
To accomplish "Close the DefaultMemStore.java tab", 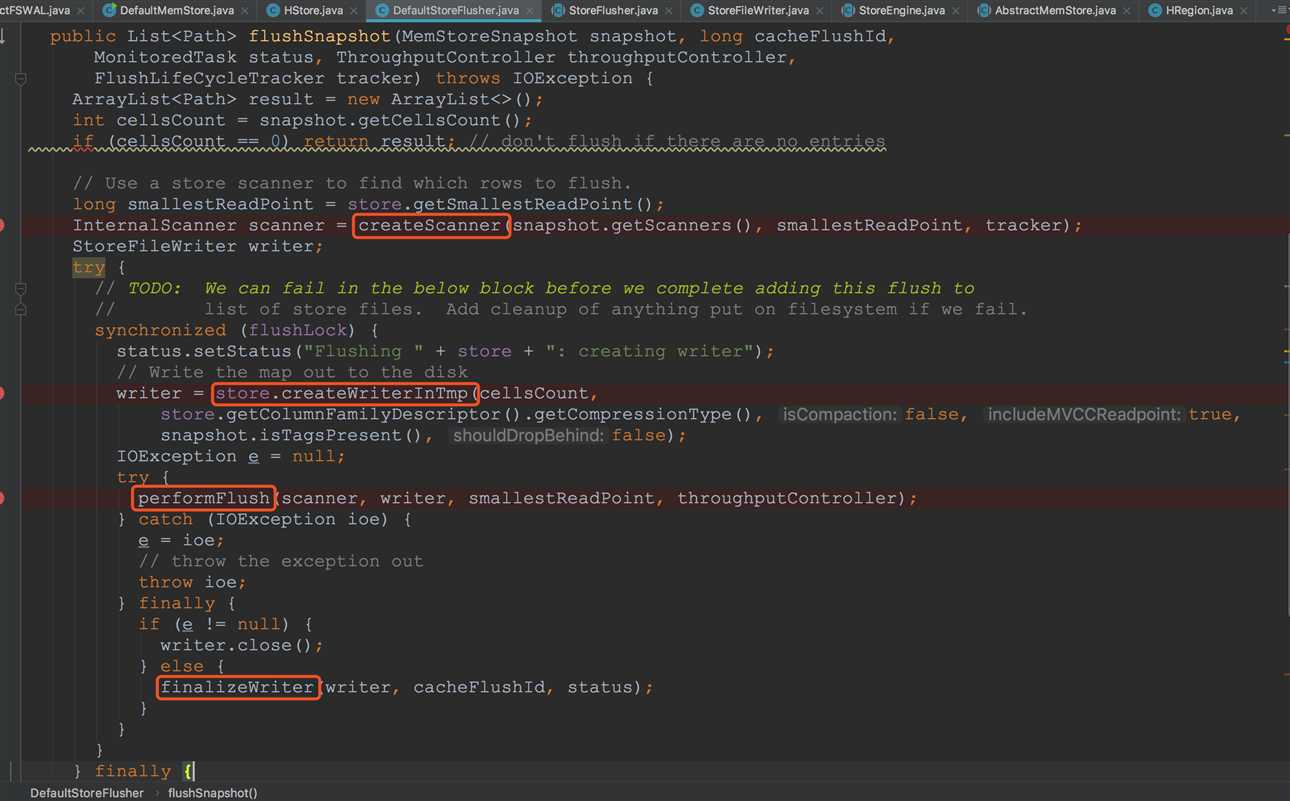I will click(245, 10).
